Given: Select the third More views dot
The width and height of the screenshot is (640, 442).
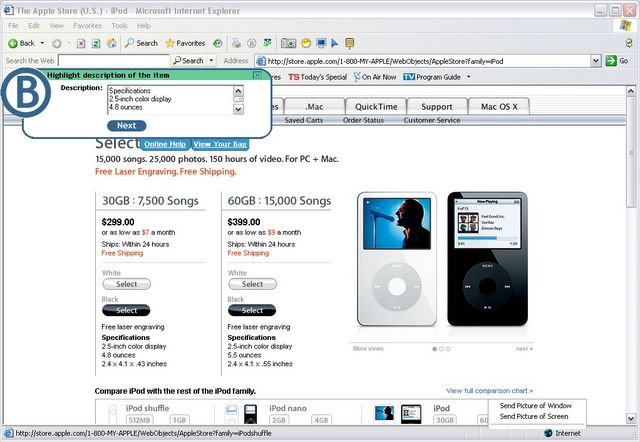Looking at the screenshot, I should (x=448, y=349).
